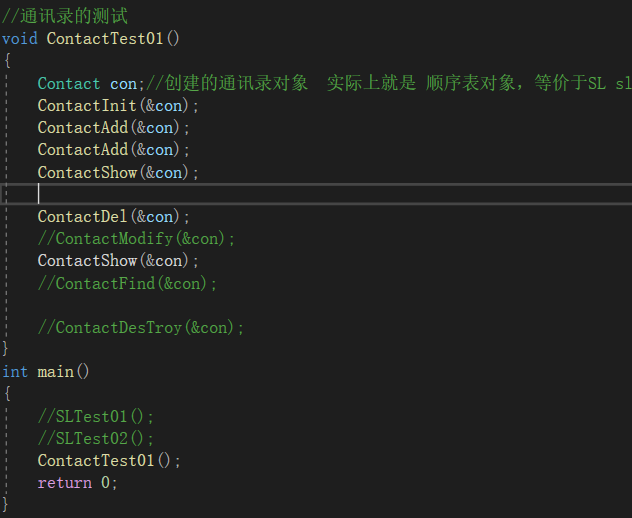Click the commented //ContactModify(&con); line
The height and width of the screenshot is (518, 632).
click(136, 239)
